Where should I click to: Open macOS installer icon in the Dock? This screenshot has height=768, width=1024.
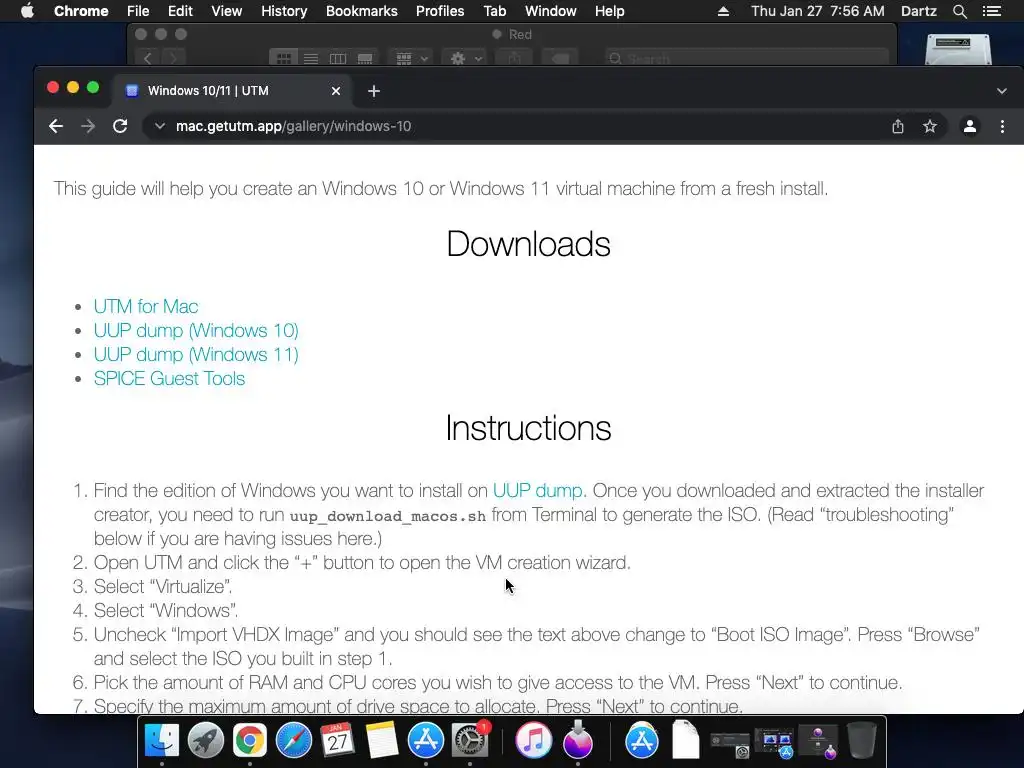coord(578,741)
